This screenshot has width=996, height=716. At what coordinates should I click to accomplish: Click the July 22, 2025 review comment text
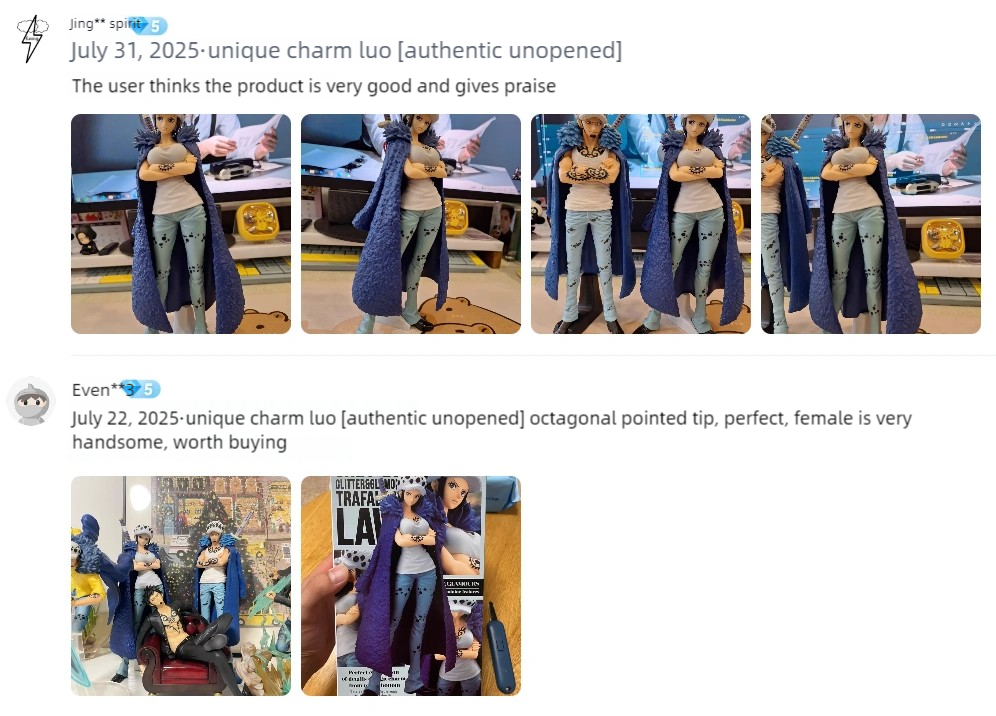click(492, 430)
